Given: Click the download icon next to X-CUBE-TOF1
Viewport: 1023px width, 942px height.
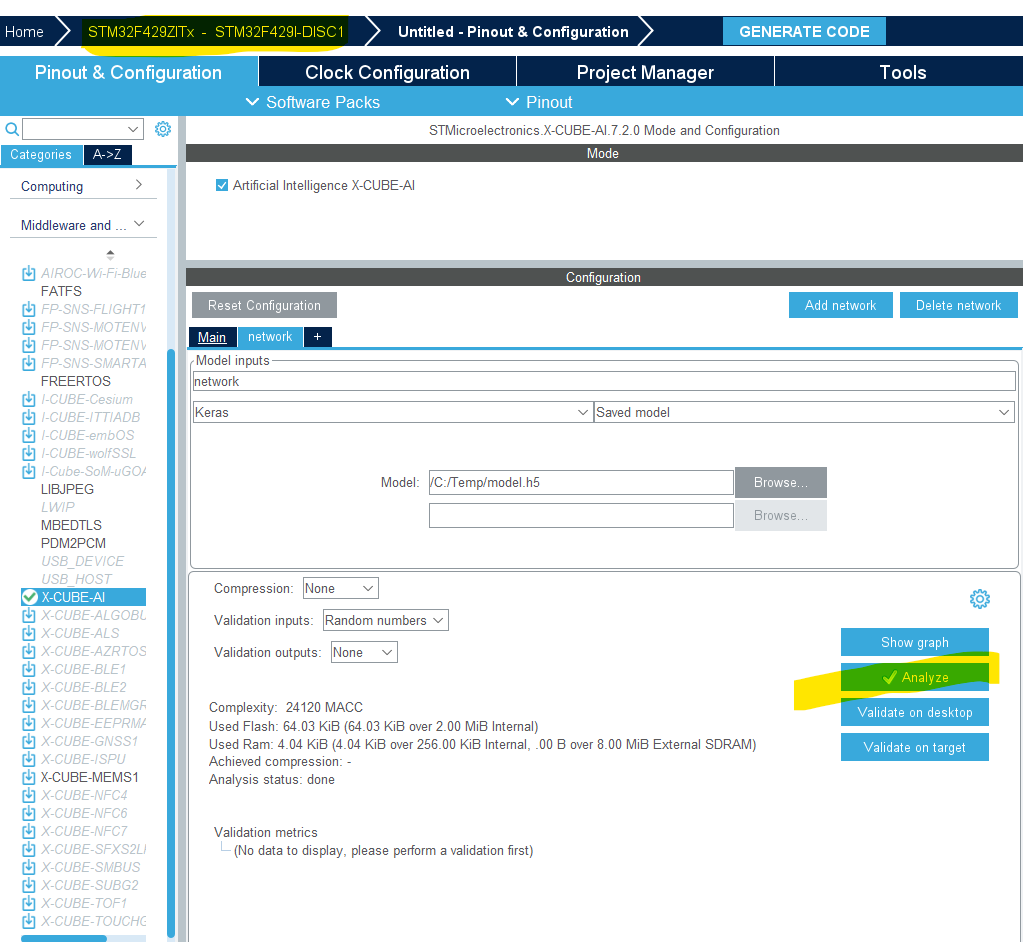Looking at the screenshot, I should 28,903.
